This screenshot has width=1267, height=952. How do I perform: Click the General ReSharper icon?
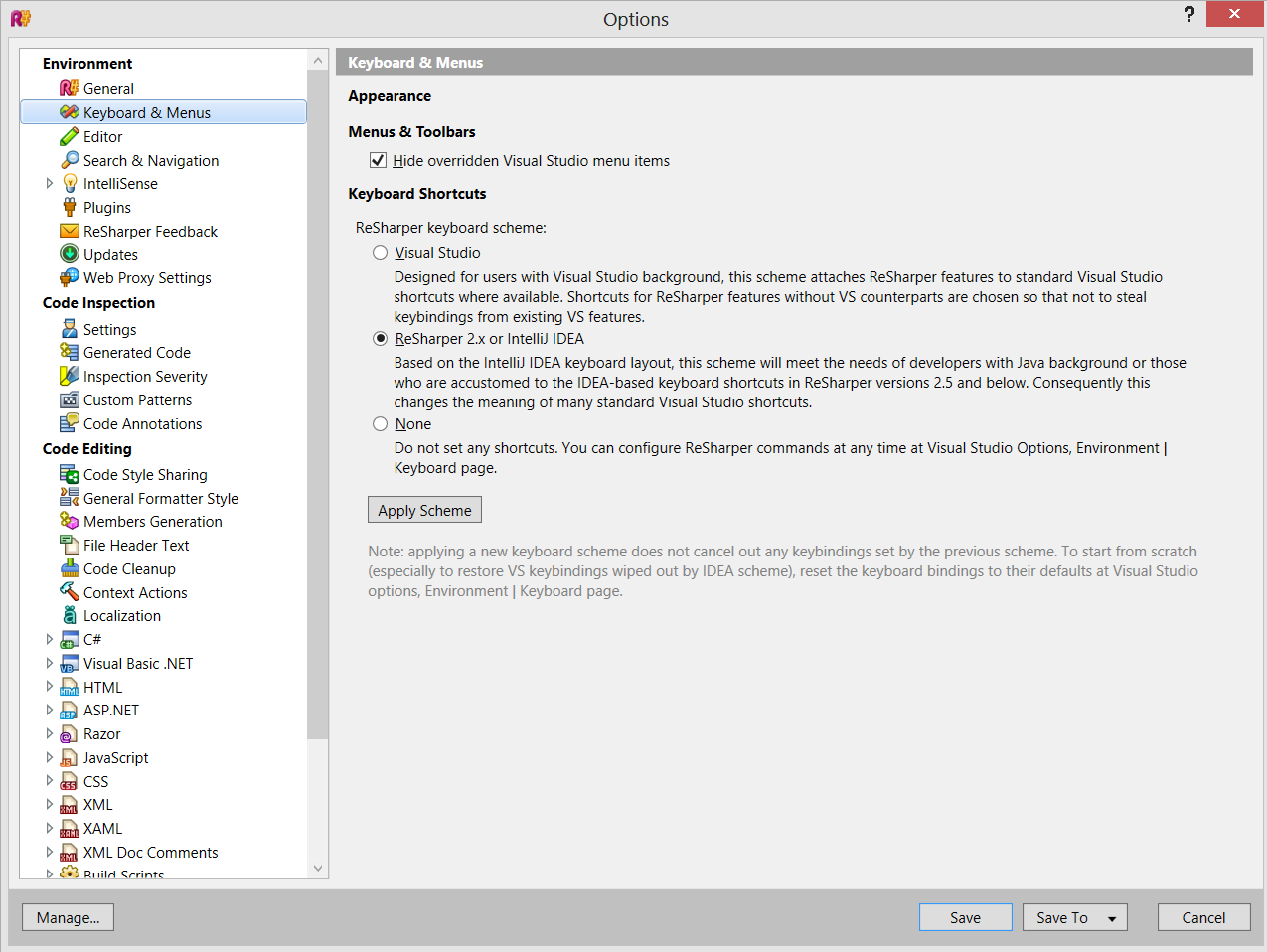pos(70,89)
